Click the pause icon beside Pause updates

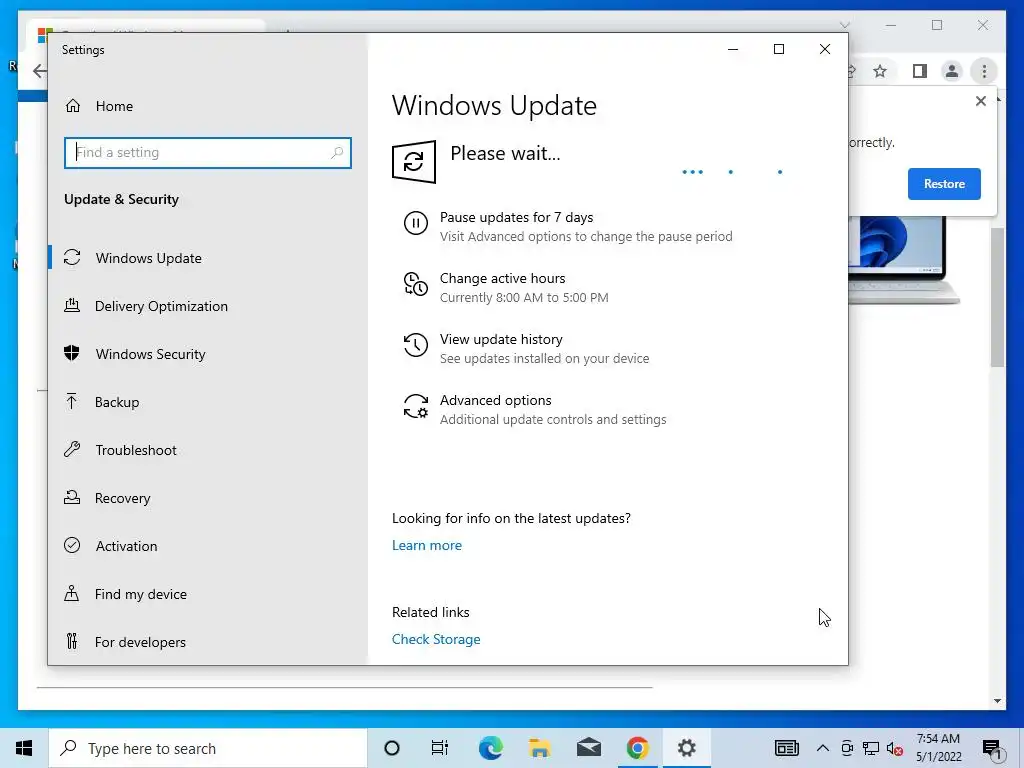[415, 223]
